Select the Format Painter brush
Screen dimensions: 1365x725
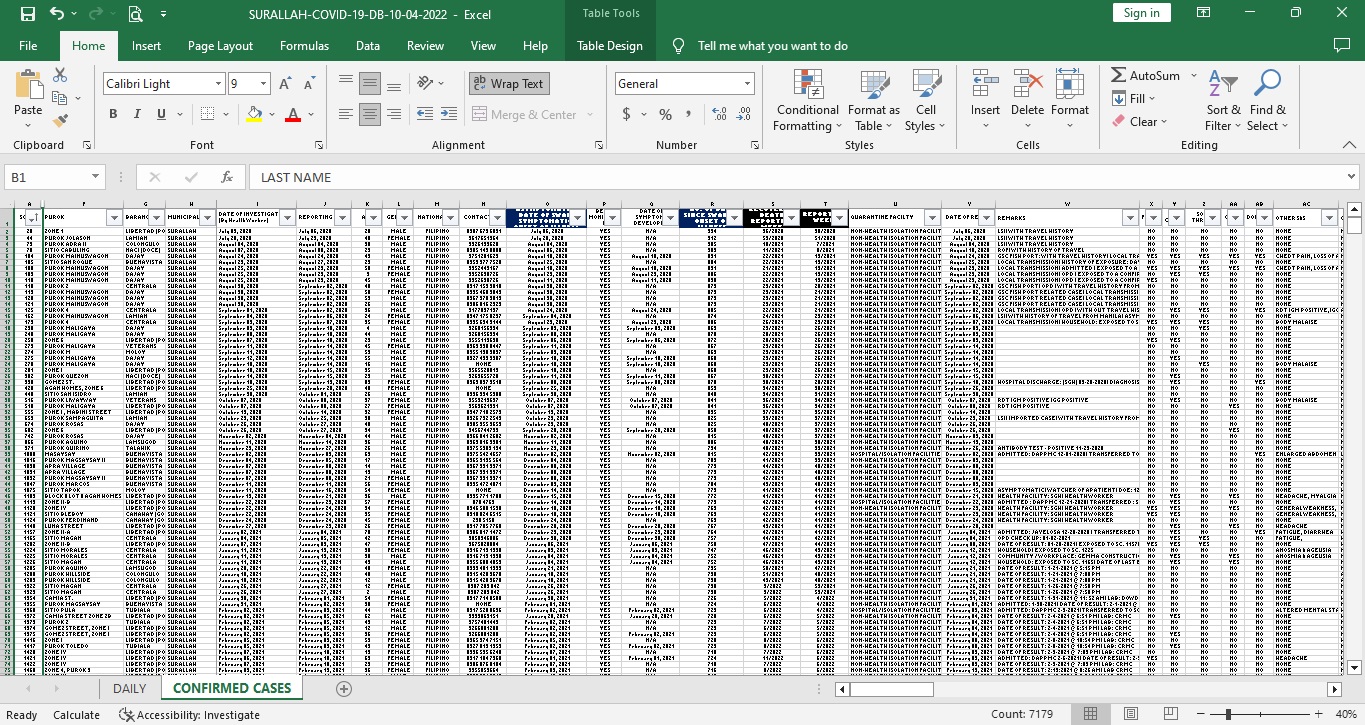point(60,121)
